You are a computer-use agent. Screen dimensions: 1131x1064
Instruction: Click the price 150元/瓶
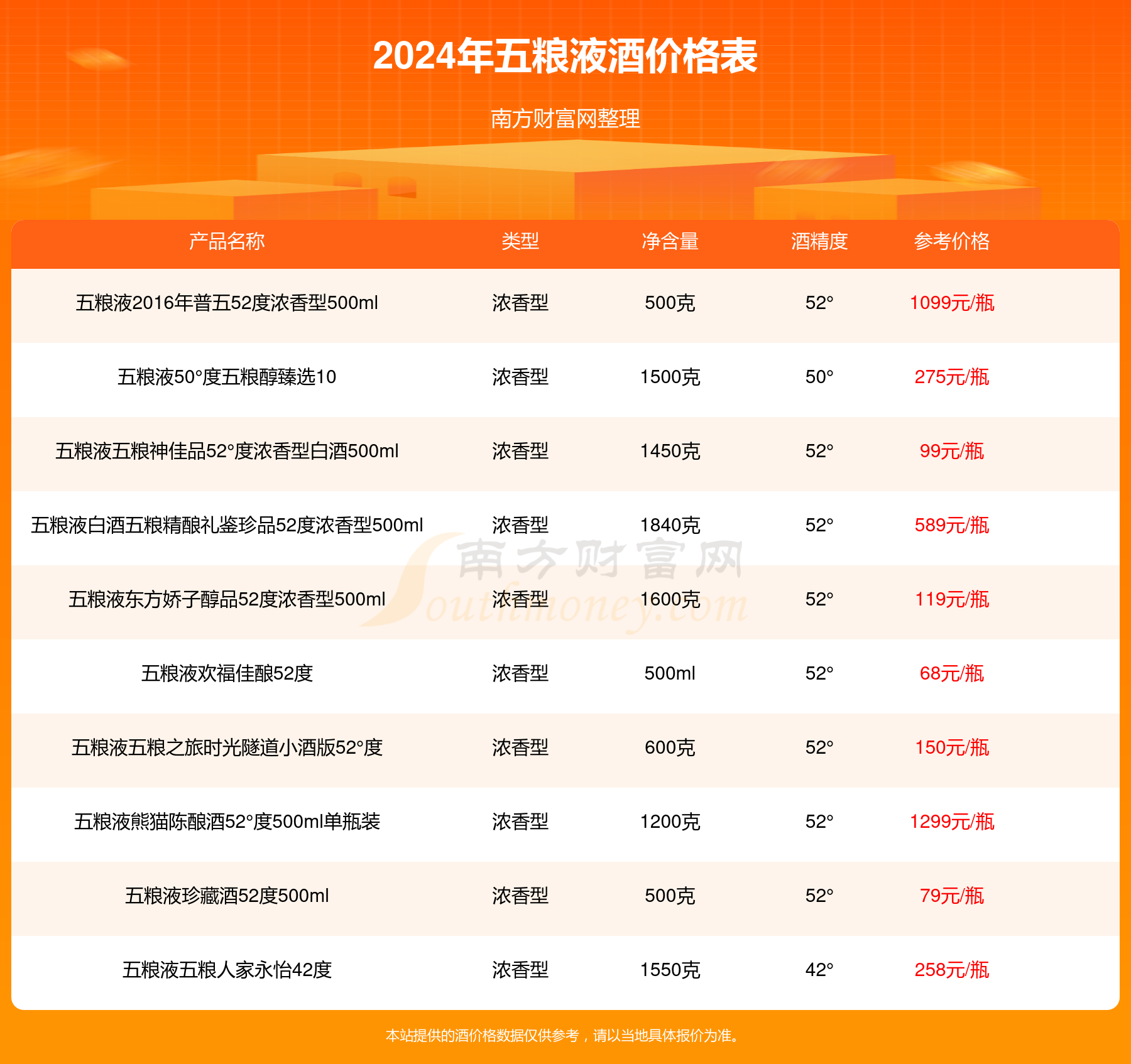click(x=952, y=747)
